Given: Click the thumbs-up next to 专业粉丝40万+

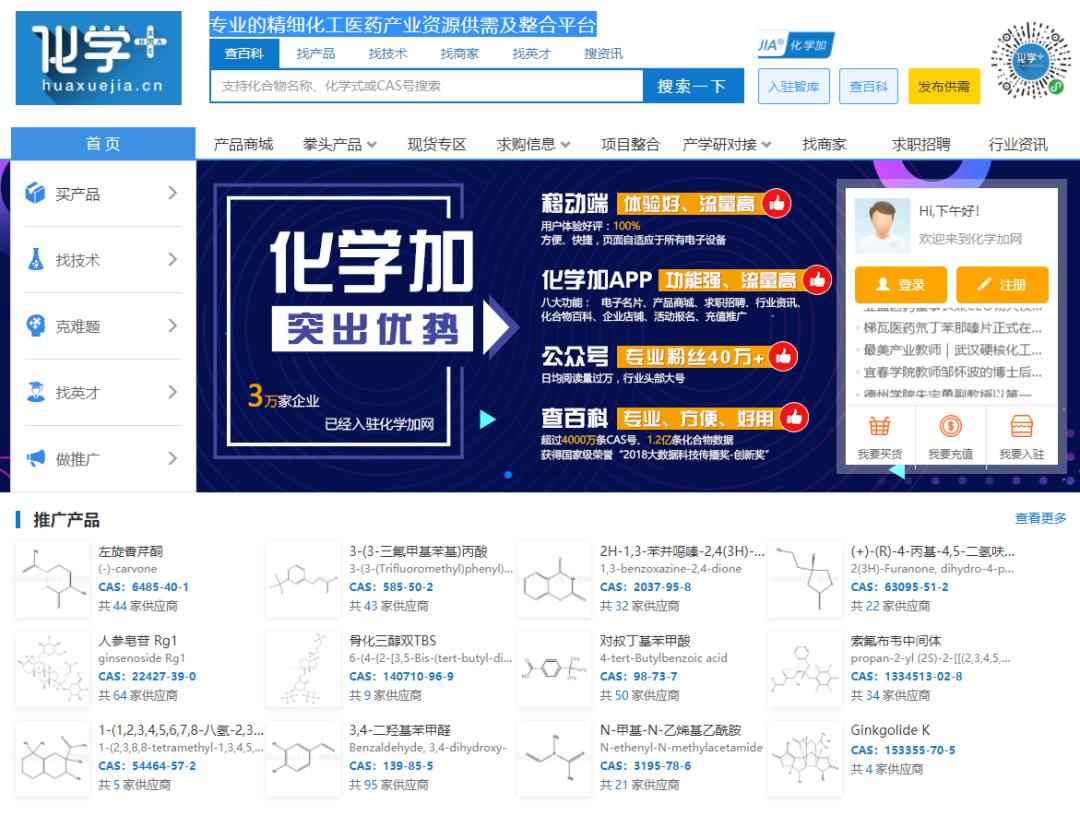Looking at the screenshot, I should [x=783, y=357].
